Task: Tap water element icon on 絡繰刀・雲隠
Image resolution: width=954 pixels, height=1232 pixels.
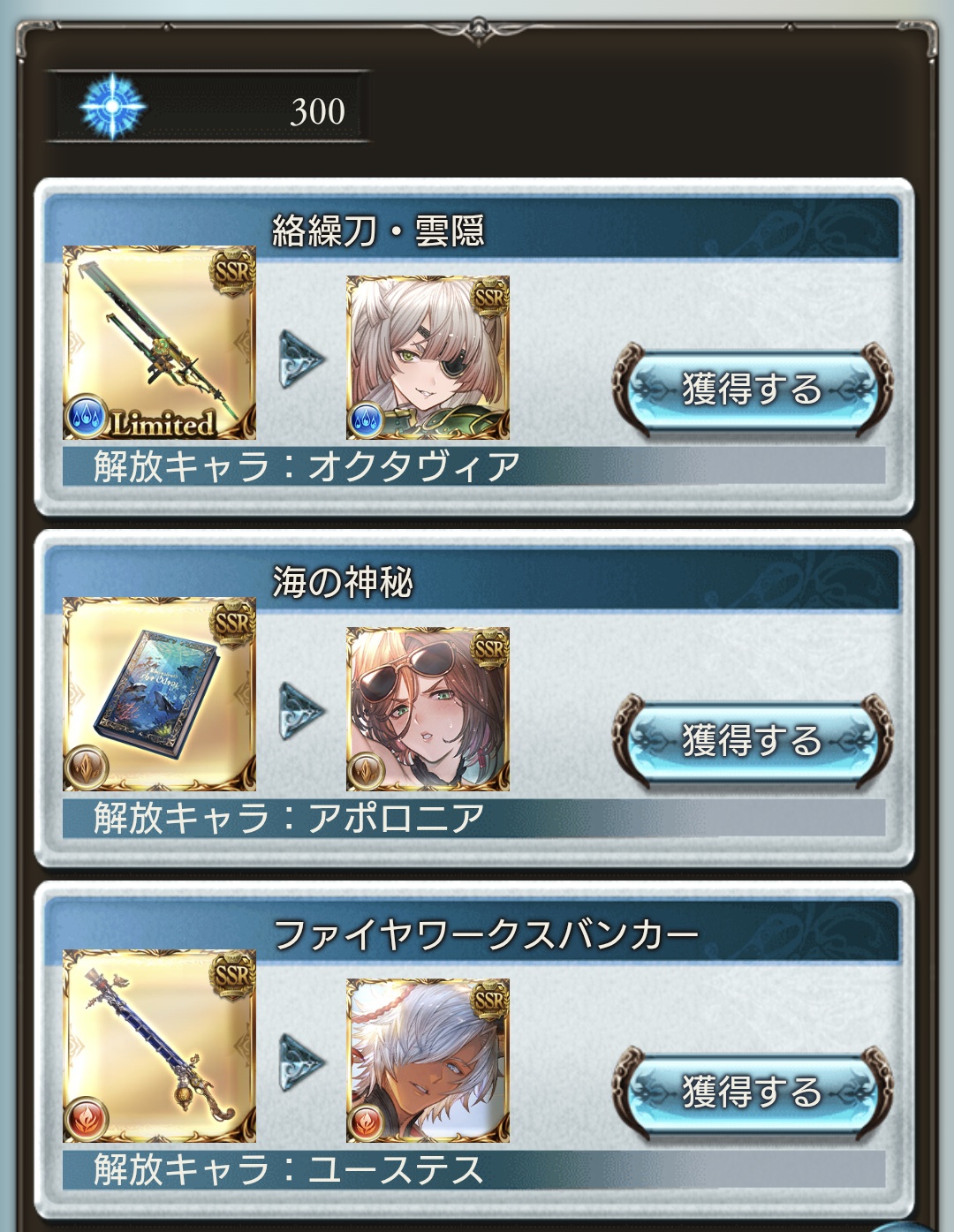Action: 87,417
